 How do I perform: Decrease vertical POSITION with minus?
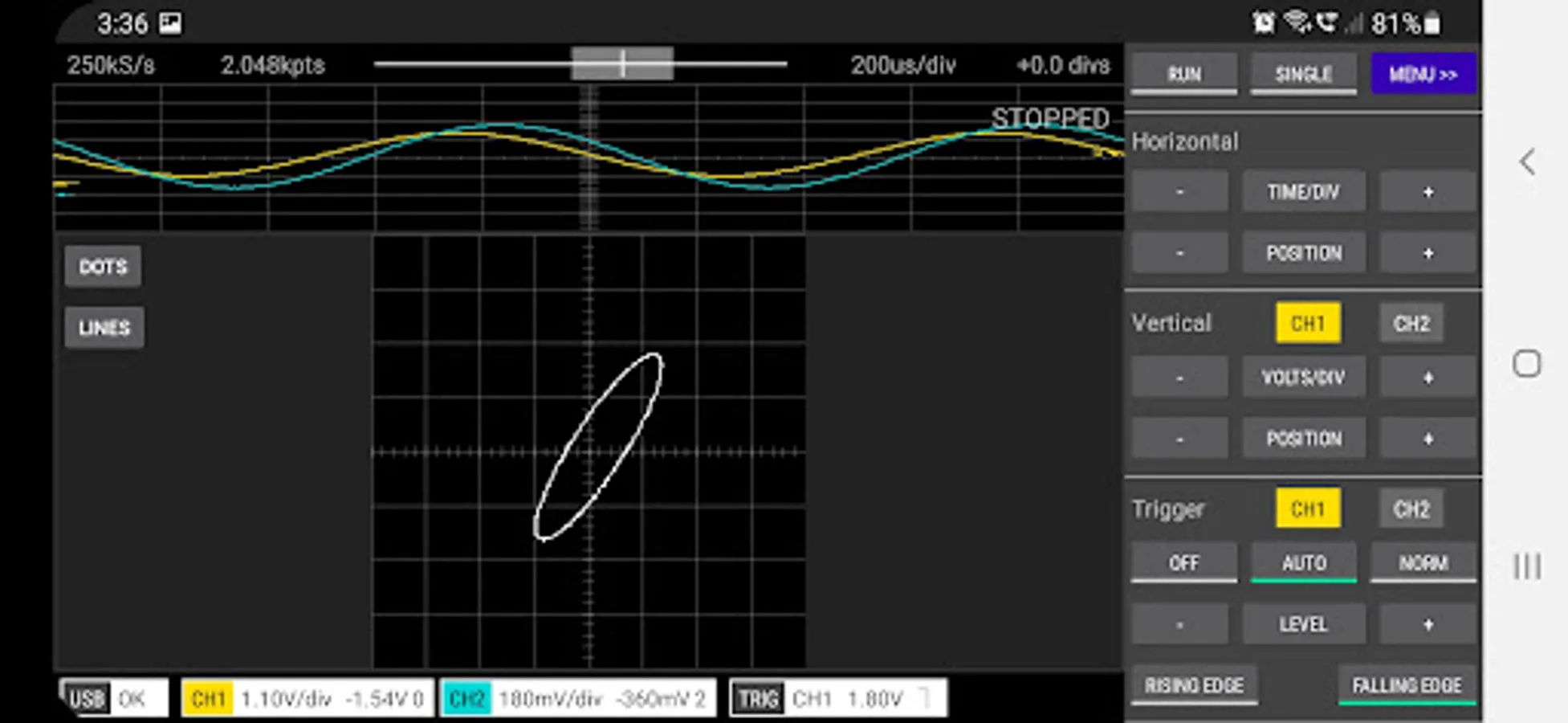(1179, 439)
